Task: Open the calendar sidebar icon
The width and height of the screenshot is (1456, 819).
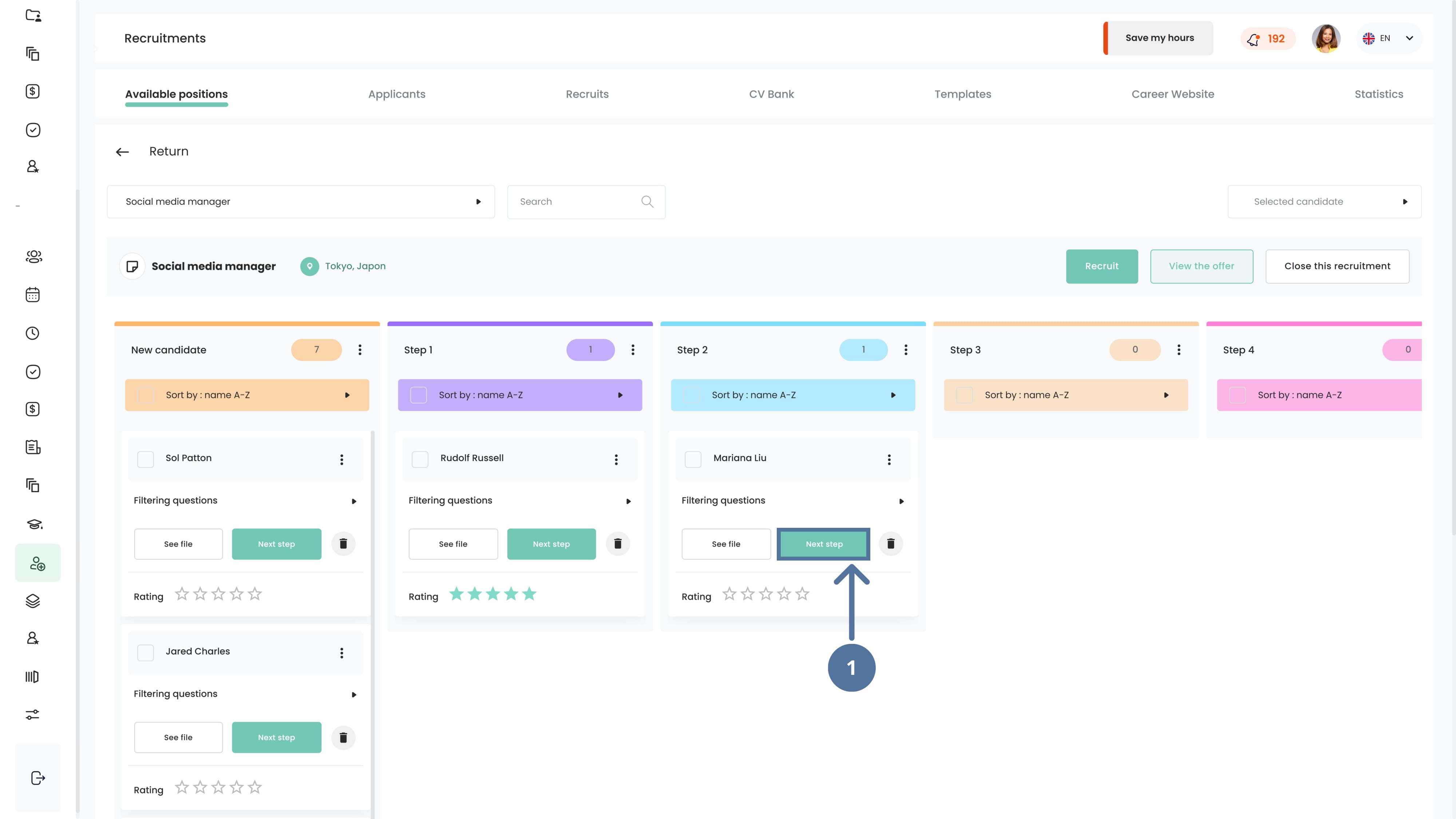Action: 33,294
